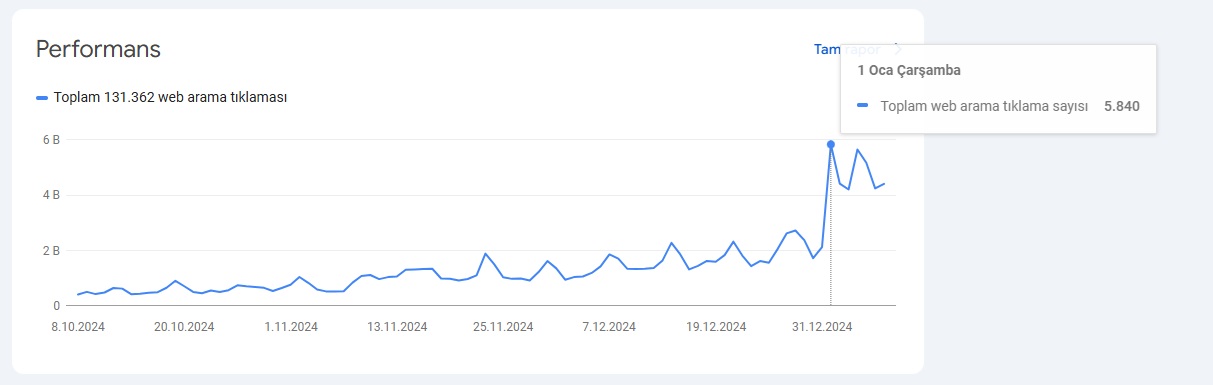Screen dimensions: 1213x385
Task: Click the chevron arrow beside Tam rapor
Action: point(897,48)
